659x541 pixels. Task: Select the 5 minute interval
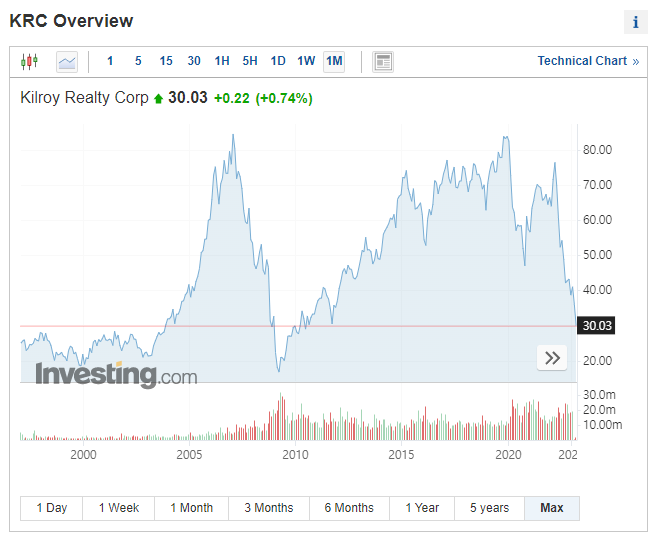(x=138, y=61)
